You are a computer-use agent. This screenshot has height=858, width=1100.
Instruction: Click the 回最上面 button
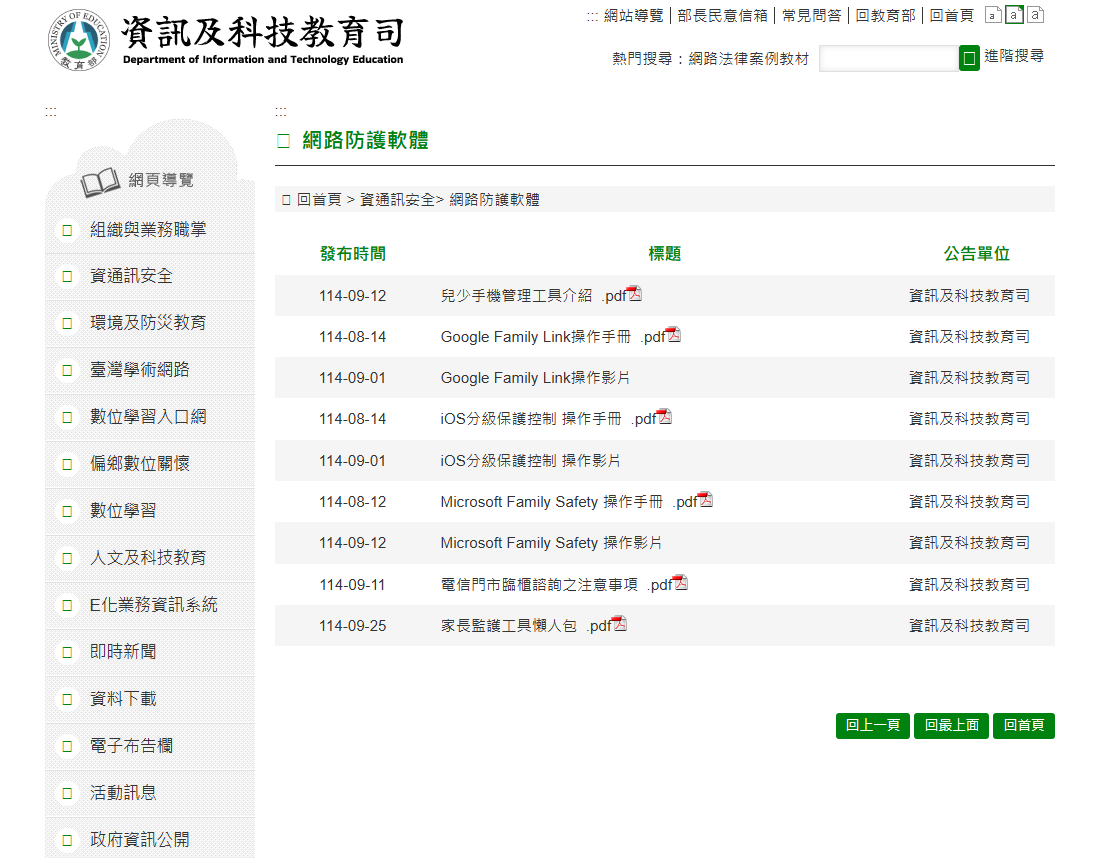(950, 726)
